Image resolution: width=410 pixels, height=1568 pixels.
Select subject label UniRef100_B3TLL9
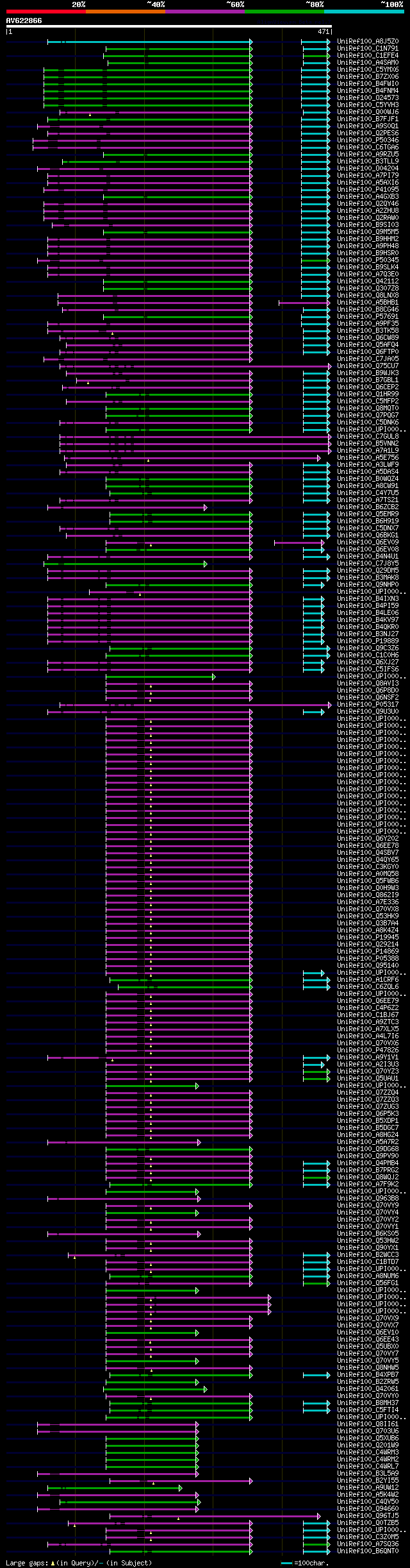368,162
